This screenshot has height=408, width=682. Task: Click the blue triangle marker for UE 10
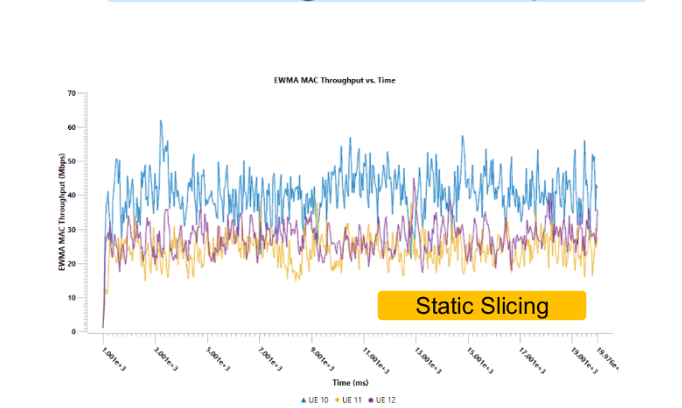[303, 399]
